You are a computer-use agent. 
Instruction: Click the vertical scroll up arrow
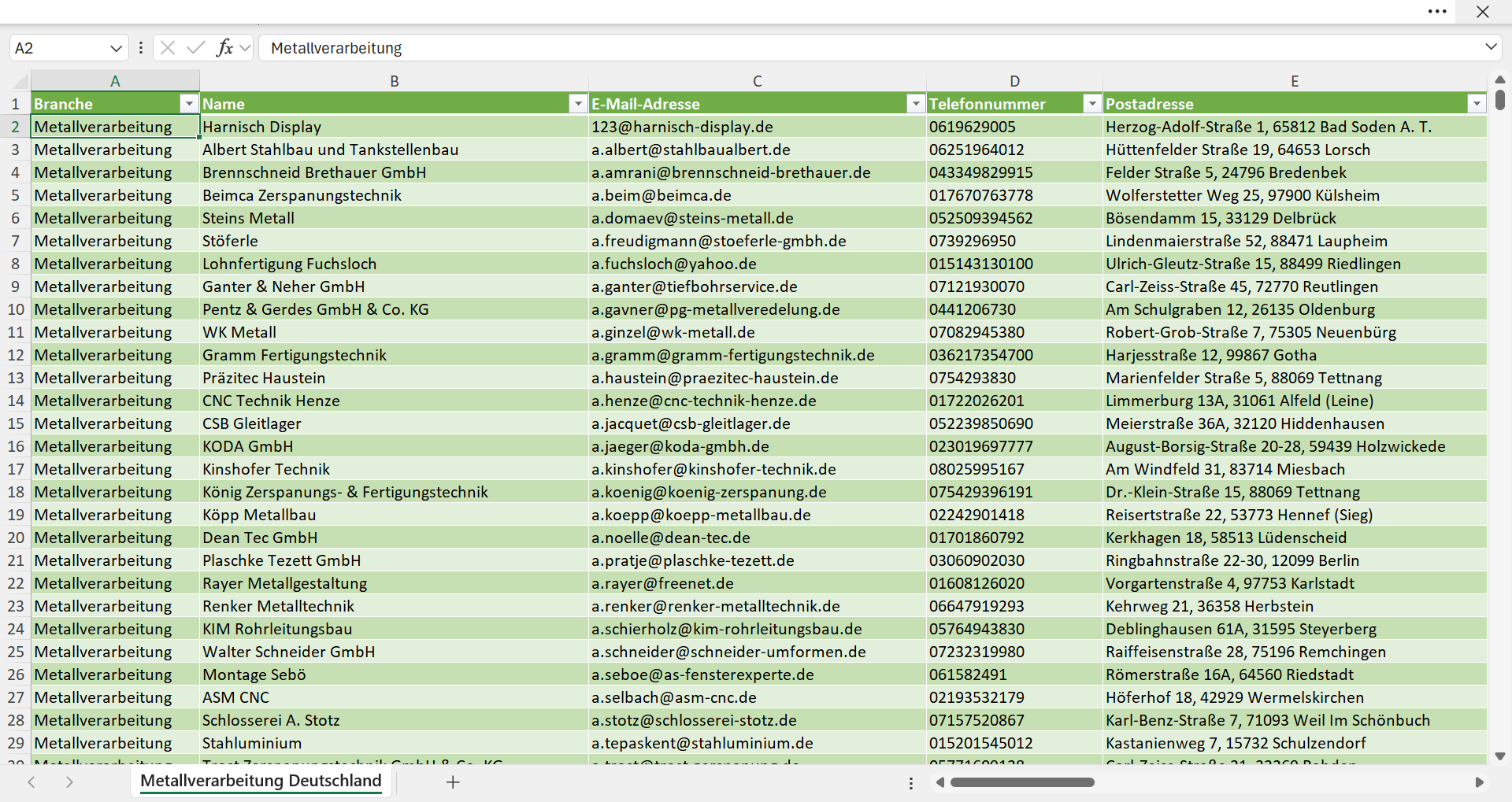[1499, 79]
